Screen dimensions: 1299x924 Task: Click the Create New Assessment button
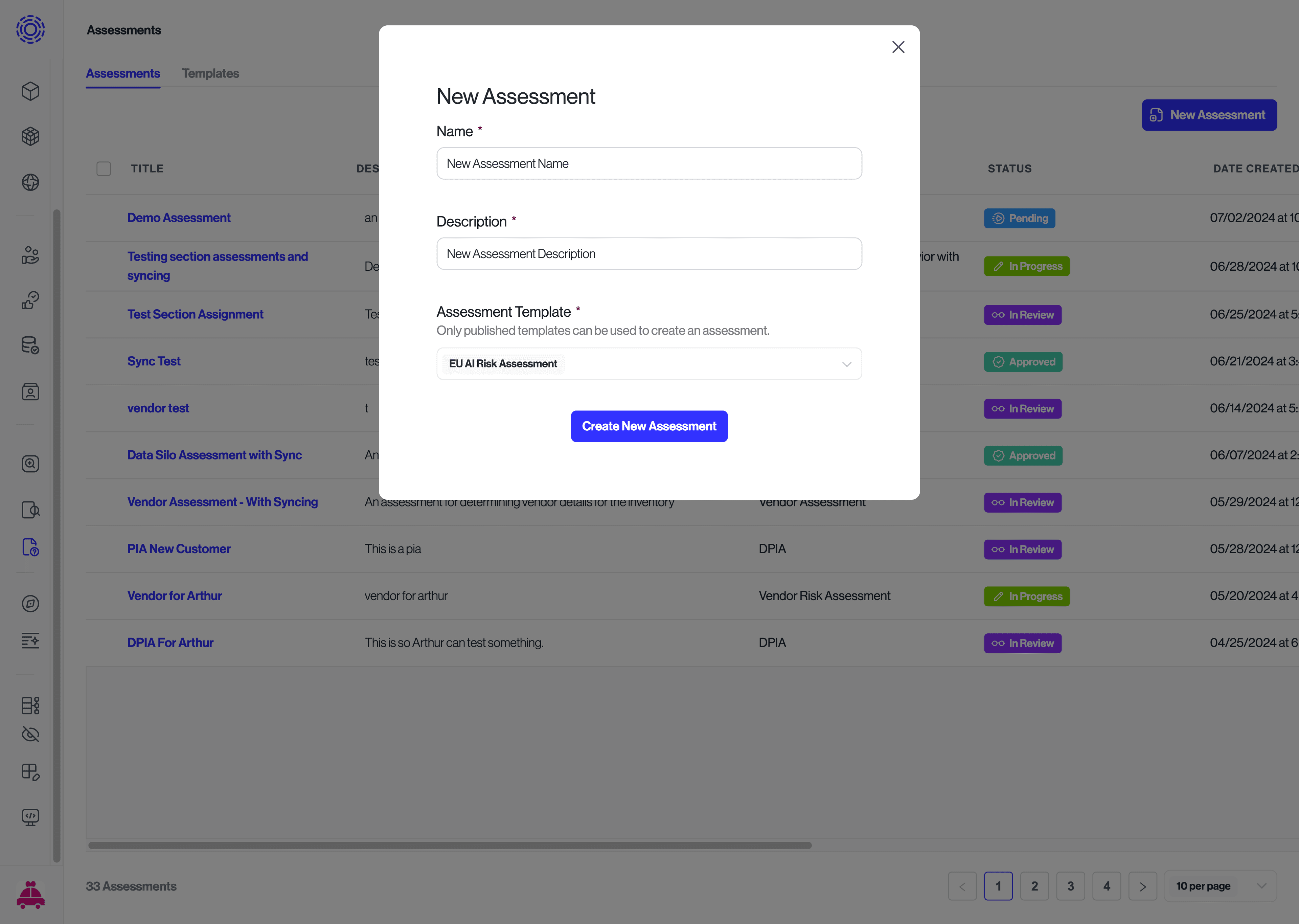click(649, 426)
